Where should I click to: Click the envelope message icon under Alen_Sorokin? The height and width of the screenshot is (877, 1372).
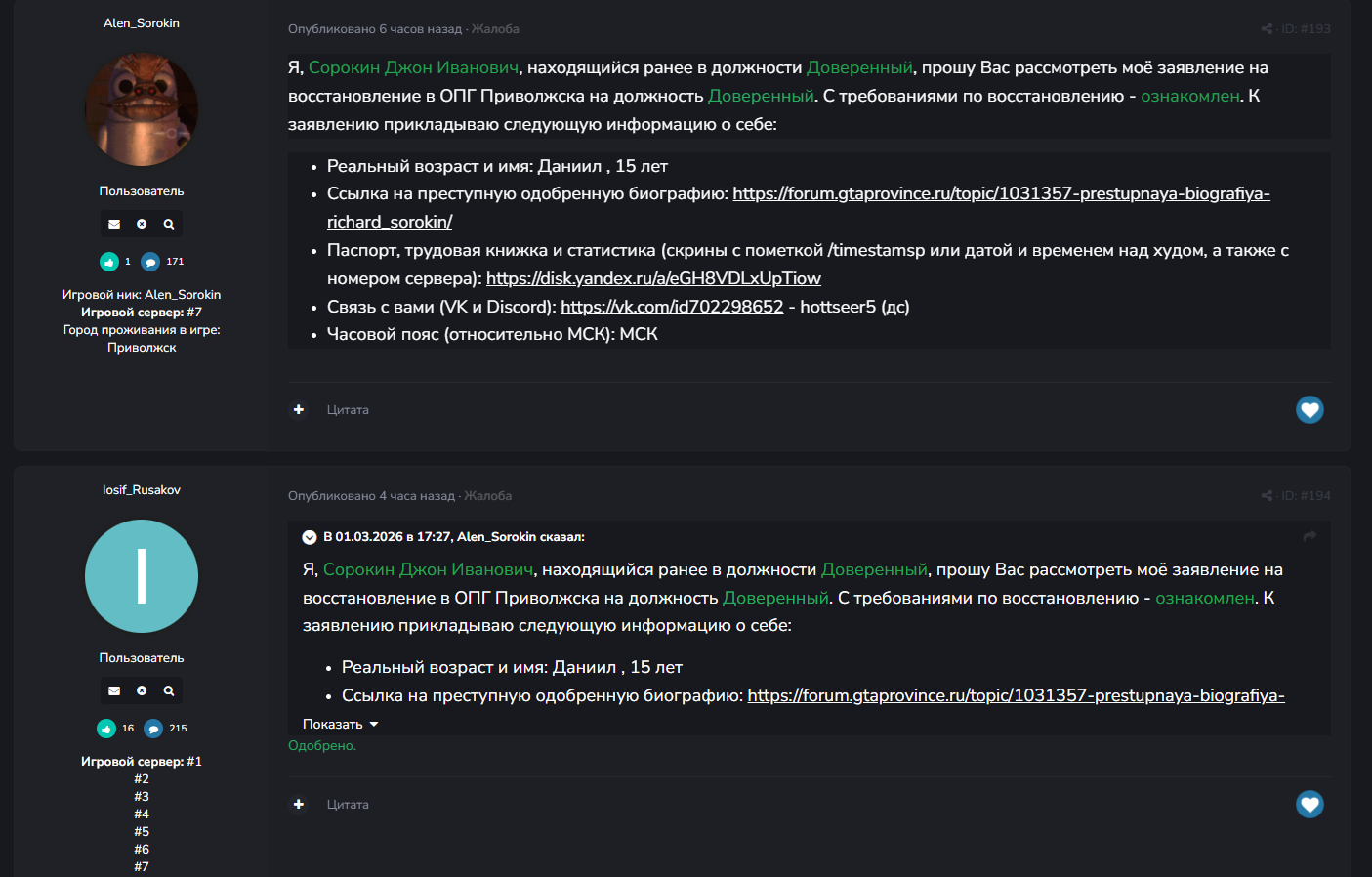[114, 225]
